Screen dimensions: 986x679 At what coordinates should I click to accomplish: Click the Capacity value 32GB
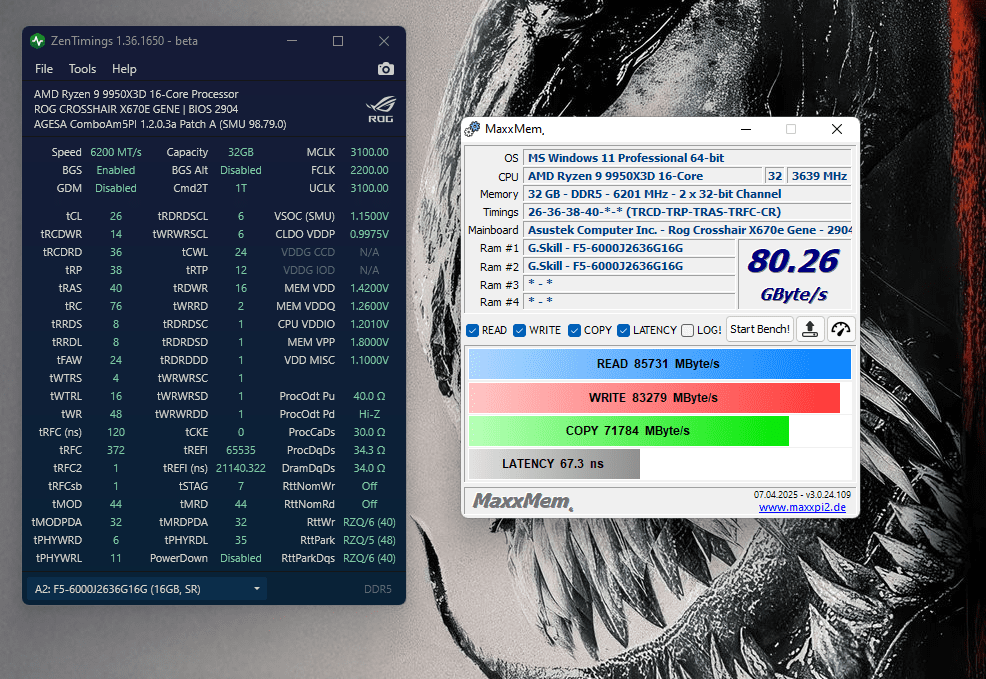(x=241, y=152)
